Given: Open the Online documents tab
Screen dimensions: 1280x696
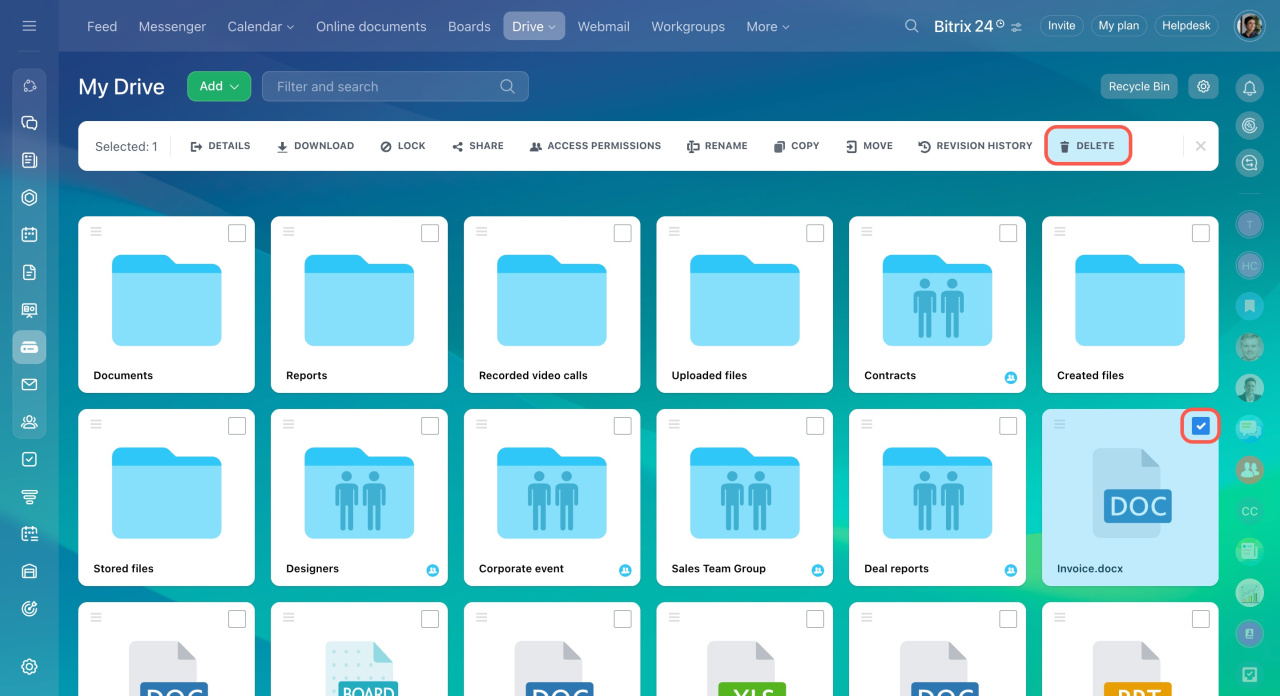Looking at the screenshot, I should click(x=371, y=26).
